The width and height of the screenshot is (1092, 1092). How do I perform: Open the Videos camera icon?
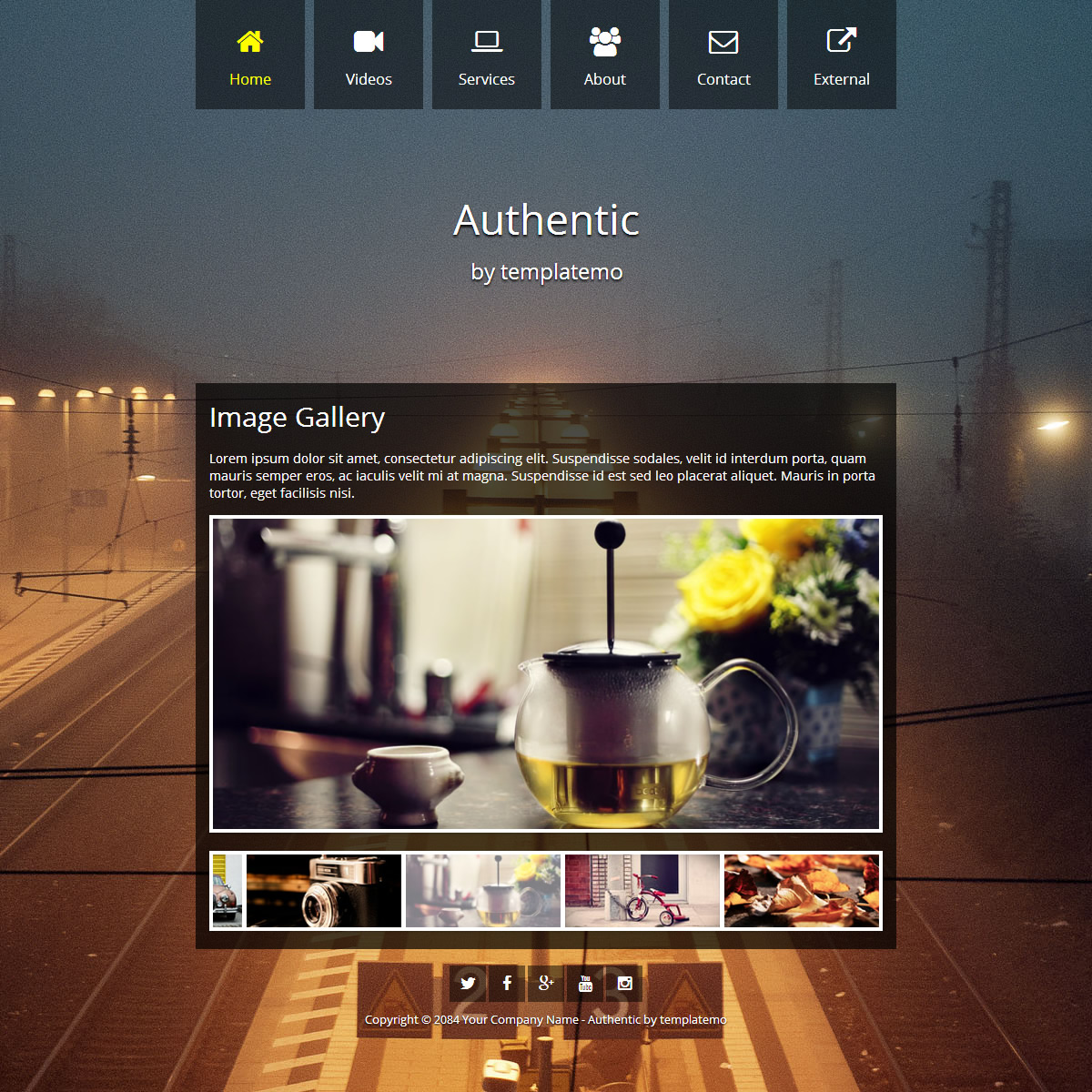pyautogui.click(x=369, y=41)
